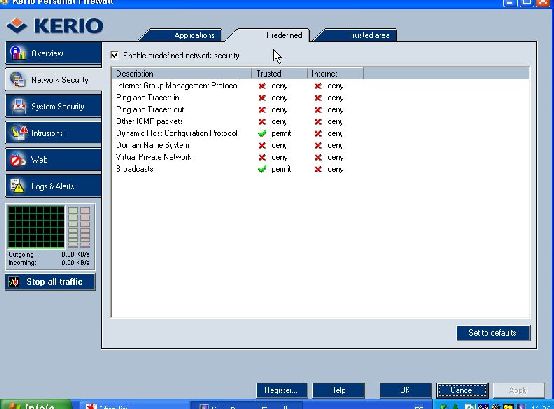554x409 pixels.
Task: Open the Overview section in sidebar
Action: 53,53
